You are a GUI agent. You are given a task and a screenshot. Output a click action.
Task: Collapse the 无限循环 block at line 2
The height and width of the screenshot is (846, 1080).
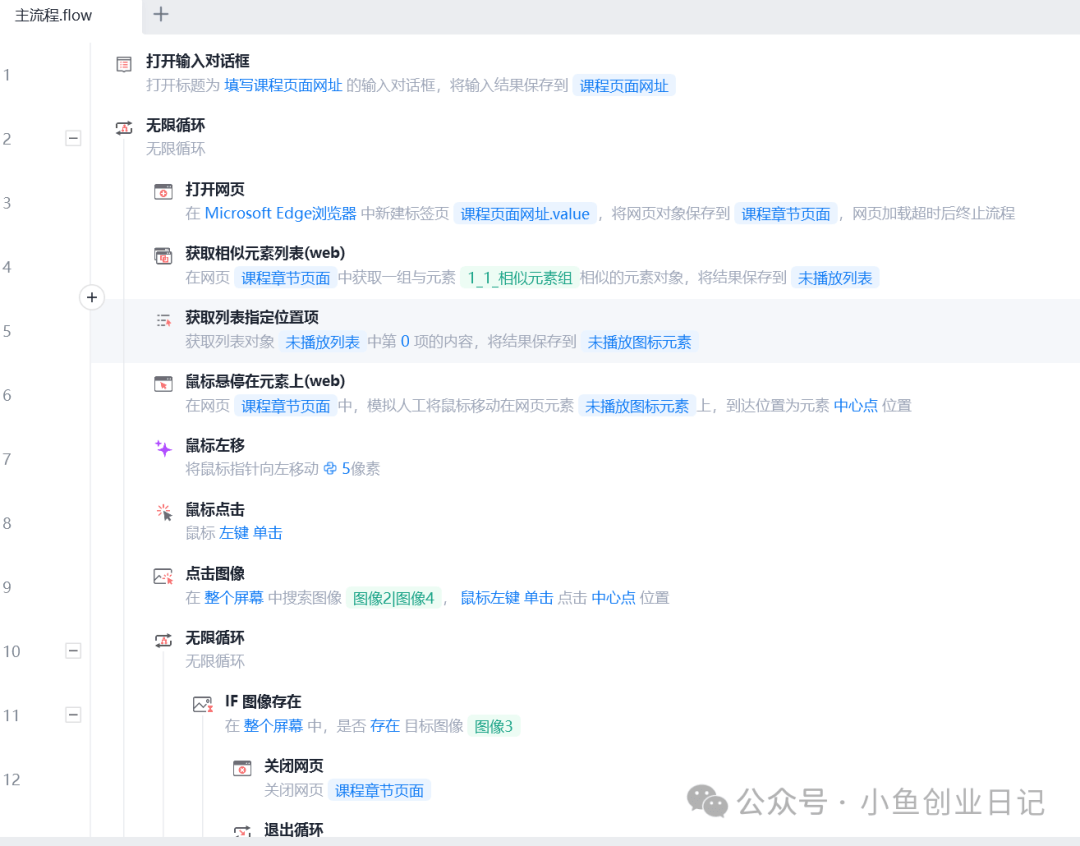tap(73, 139)
